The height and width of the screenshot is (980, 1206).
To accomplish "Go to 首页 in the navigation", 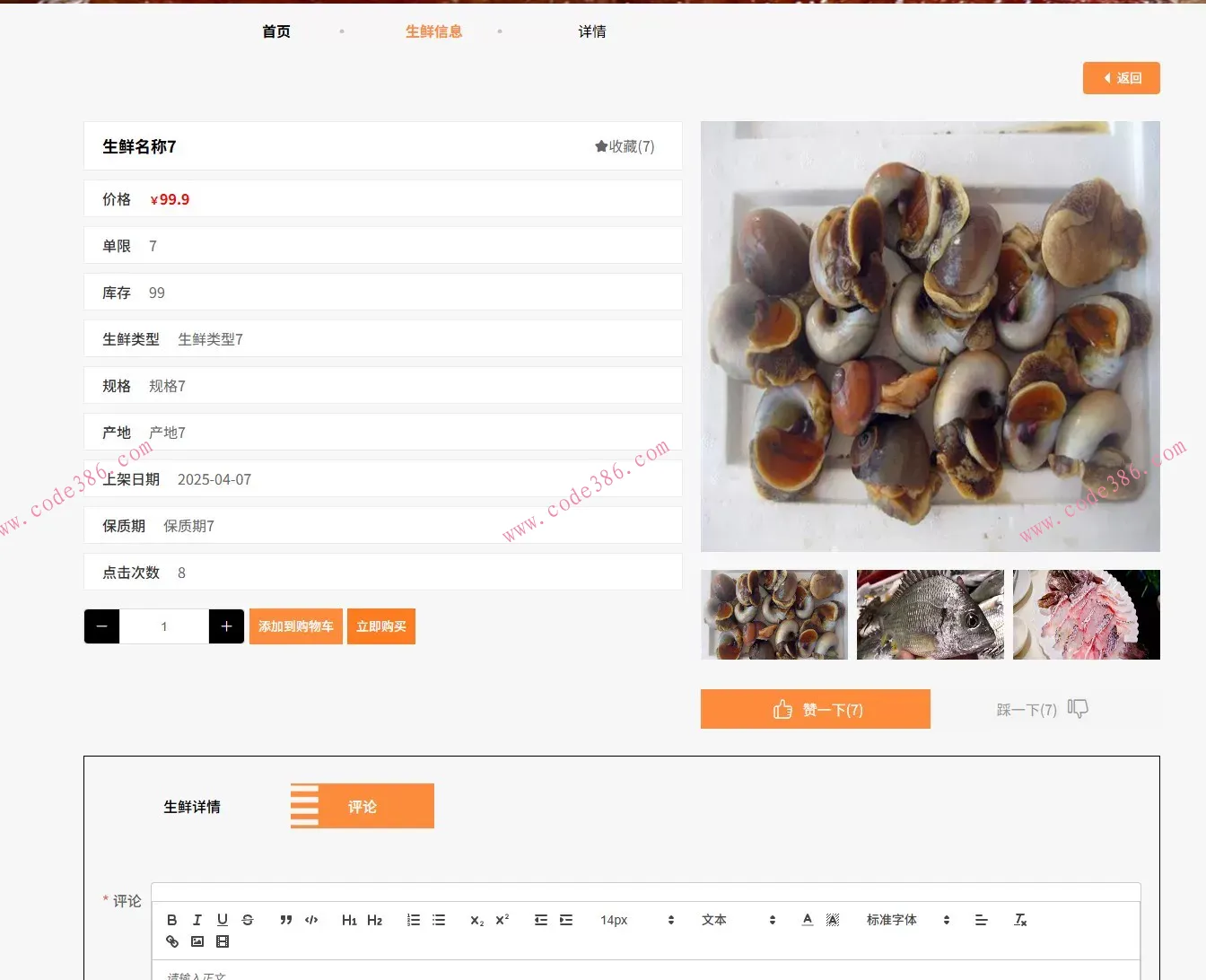I will pos(275,31).
